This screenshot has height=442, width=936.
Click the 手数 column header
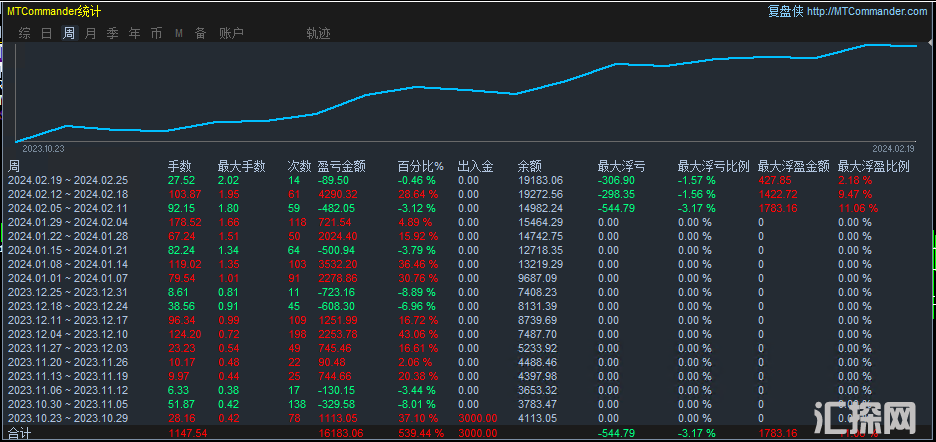click(x=179, y=166)
